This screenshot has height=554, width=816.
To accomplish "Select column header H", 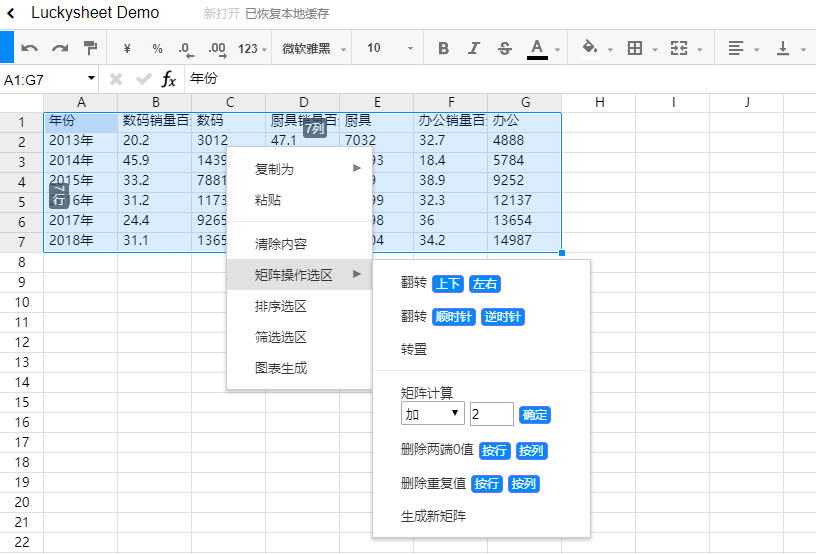I will tap(599, 102).
